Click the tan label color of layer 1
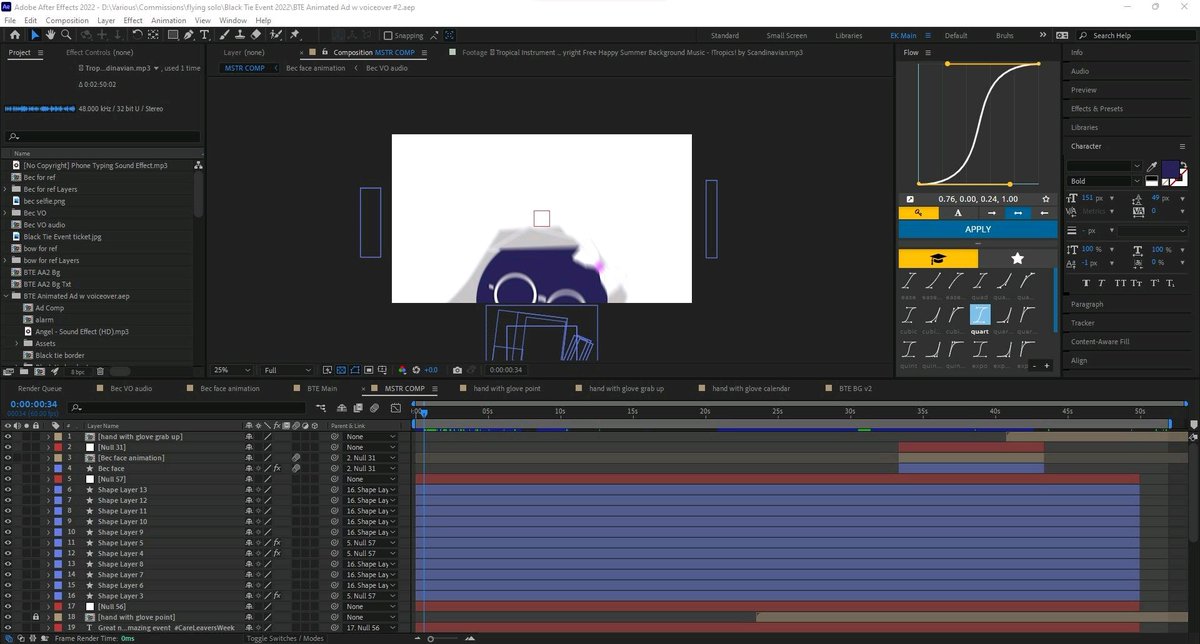 (x=56, y=437)
